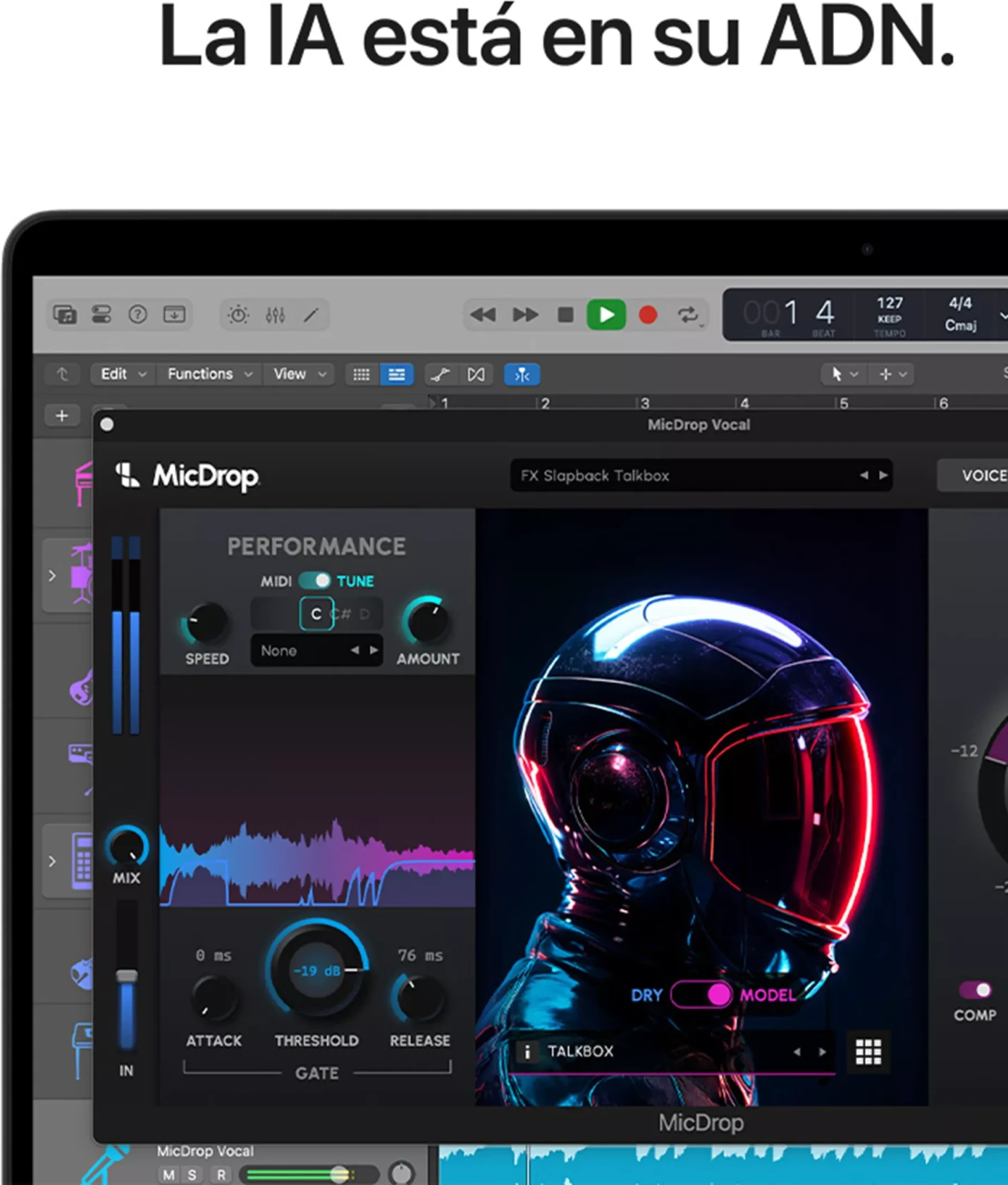
Task: Stop playback with the square button
Action: click(x=565, y=314)
